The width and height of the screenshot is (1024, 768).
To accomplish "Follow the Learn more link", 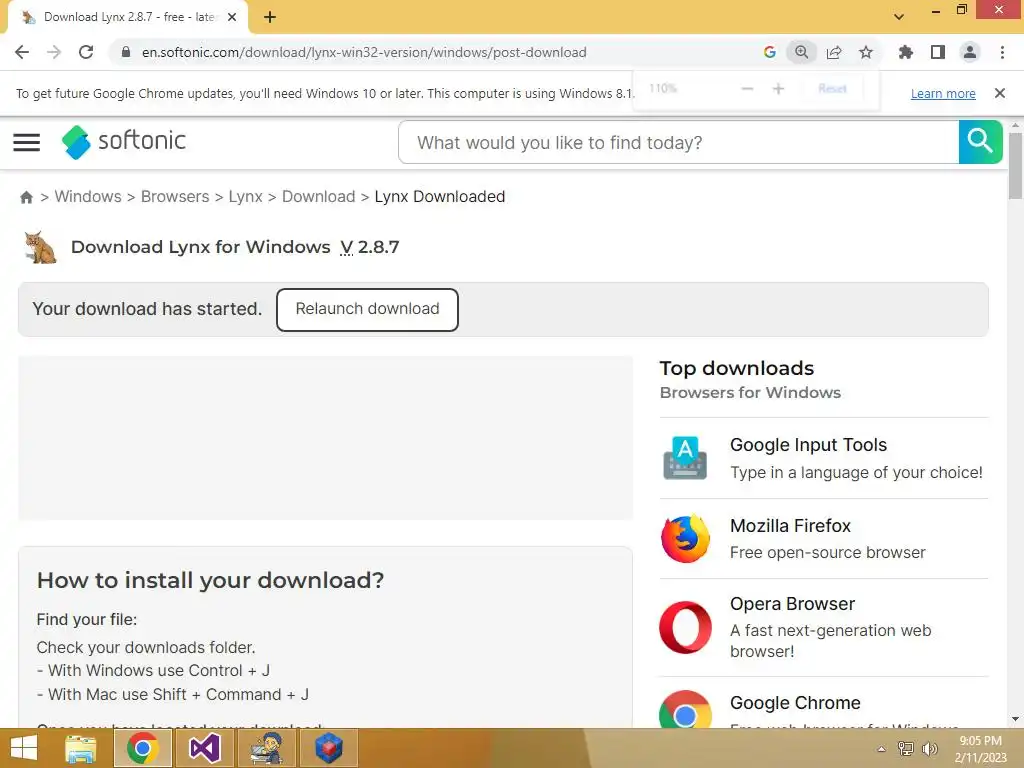I will [943, 93].
